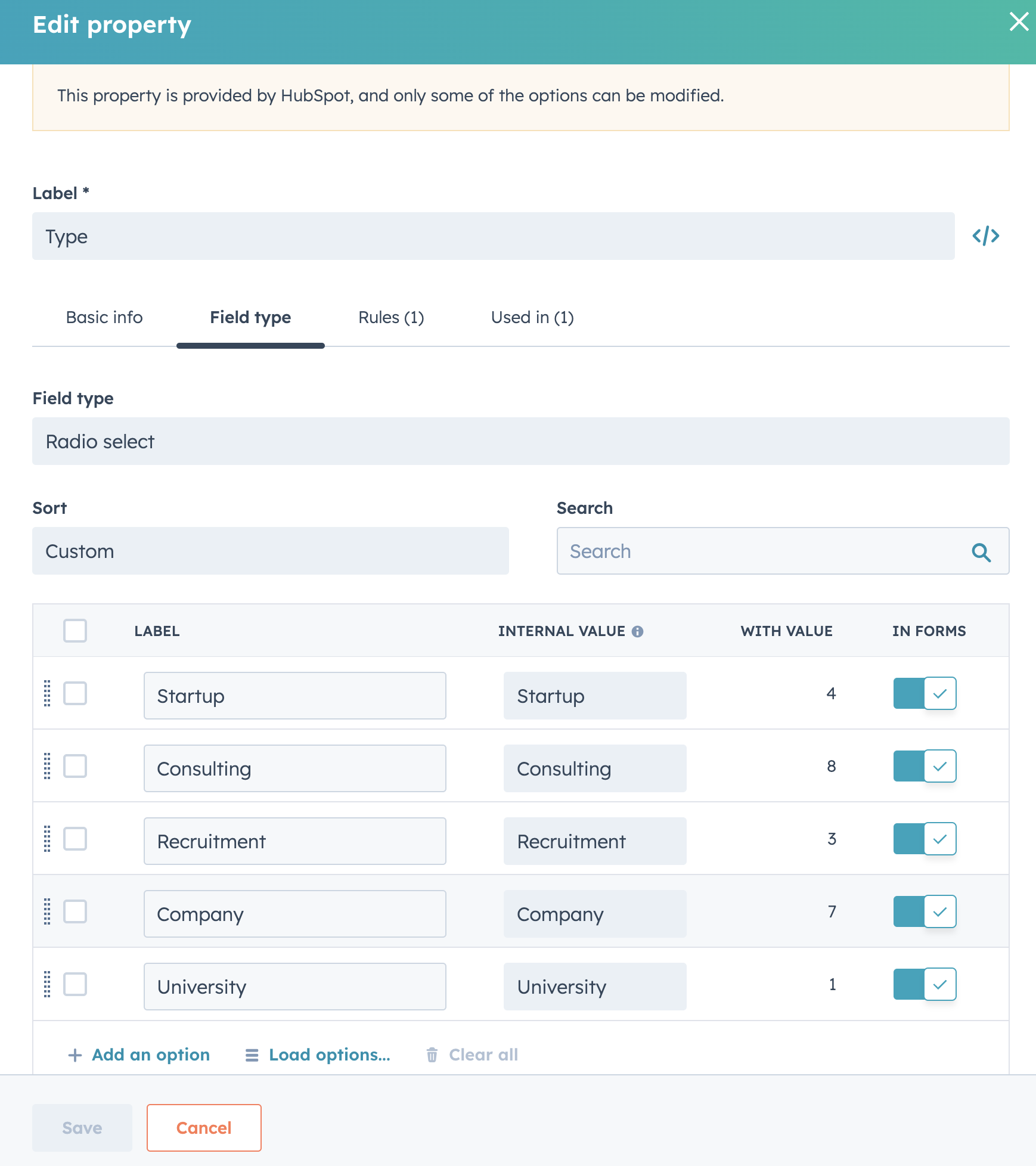This screenshot has width=1036, height=1166.
Task: Open the Used in (1) tab
Action: (532, 317)
